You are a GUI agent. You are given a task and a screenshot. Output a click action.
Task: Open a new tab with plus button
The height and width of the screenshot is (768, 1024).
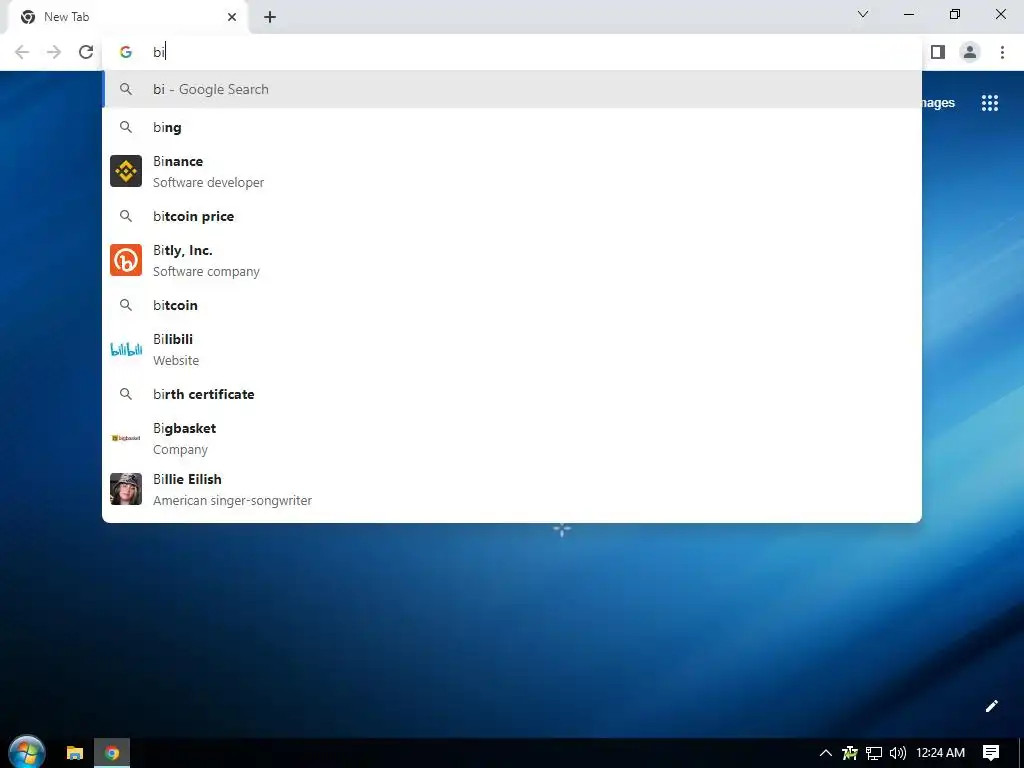[x=270, y=17]
